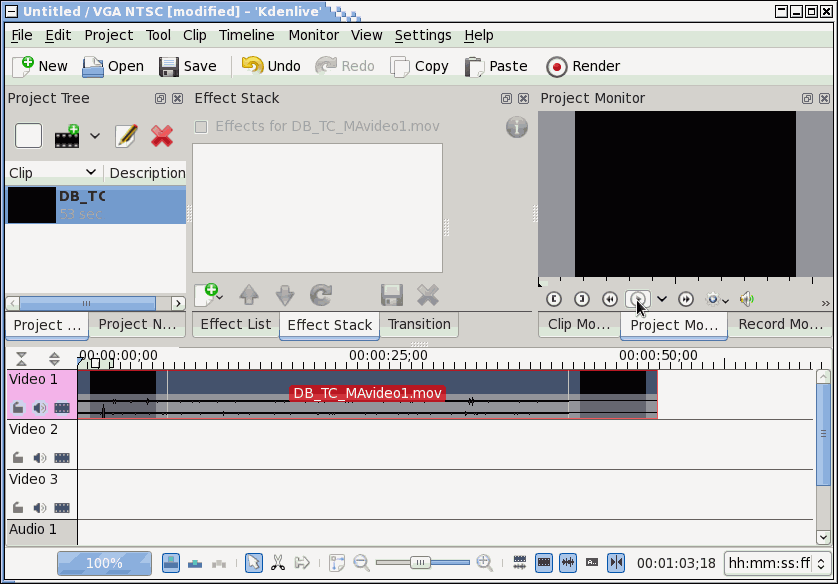Click the 100% thumbnail size bar
This screenshot has height=584, width=838.
(104, 563)
